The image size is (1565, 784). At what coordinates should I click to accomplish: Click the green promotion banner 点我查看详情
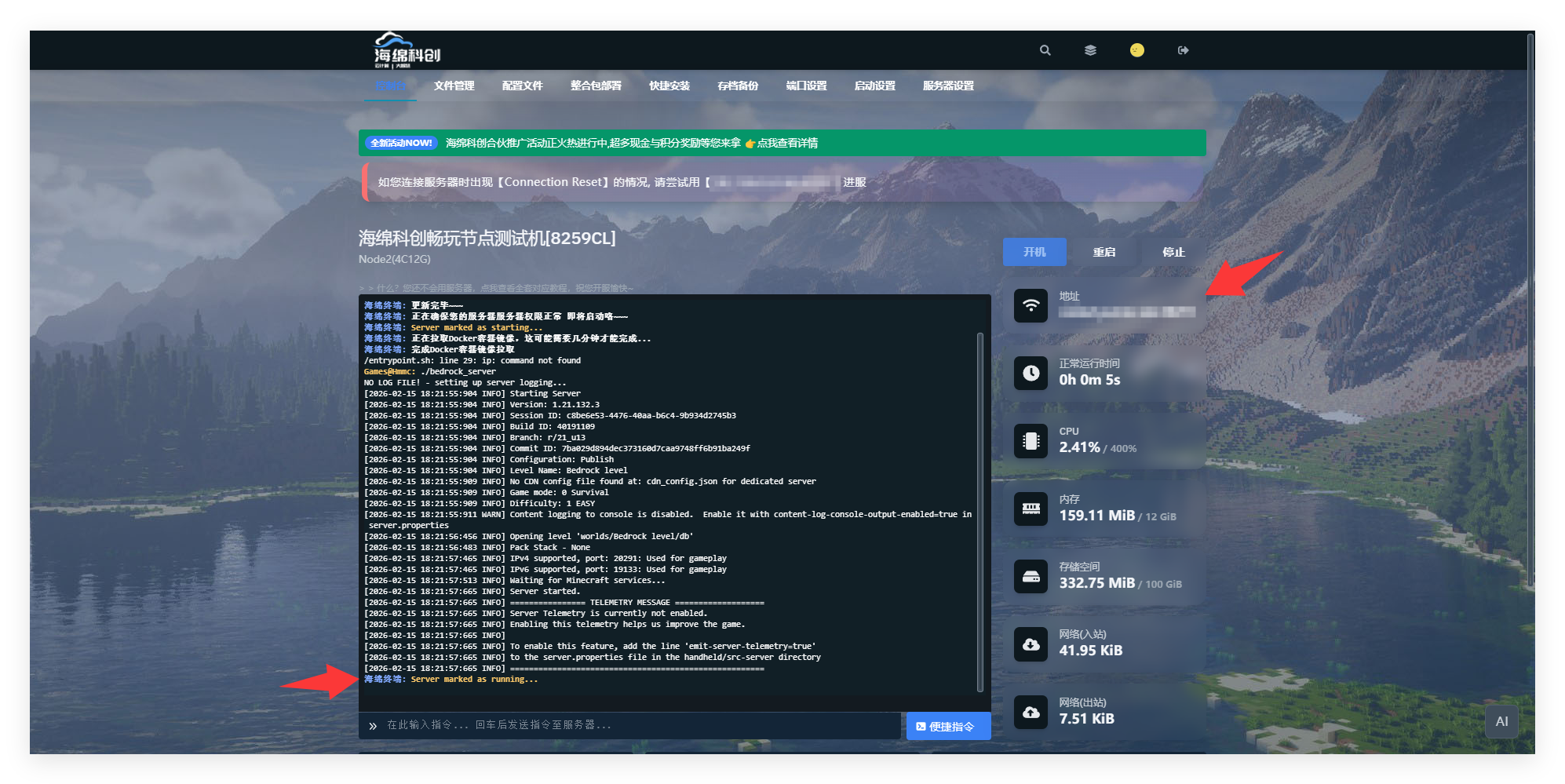coord(786,143)
